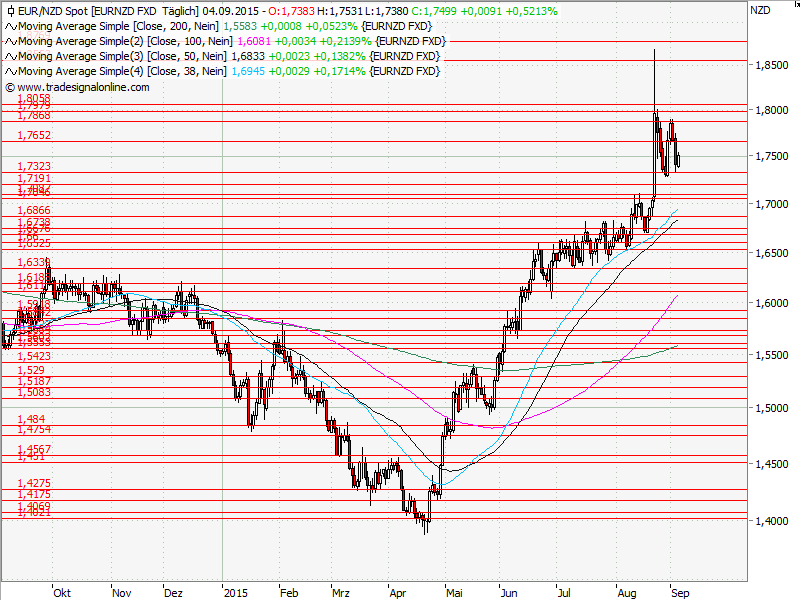Select the 1,5083 horizontal level label
The image size is (800, 600).
pos(34,393)
